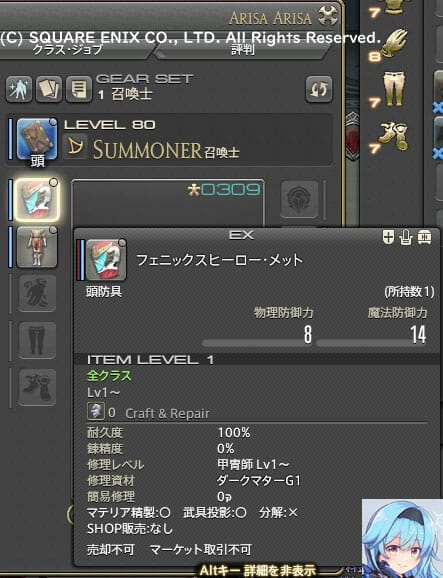
Task: Click the empty feet equipment slot
Action: (37, 387)
